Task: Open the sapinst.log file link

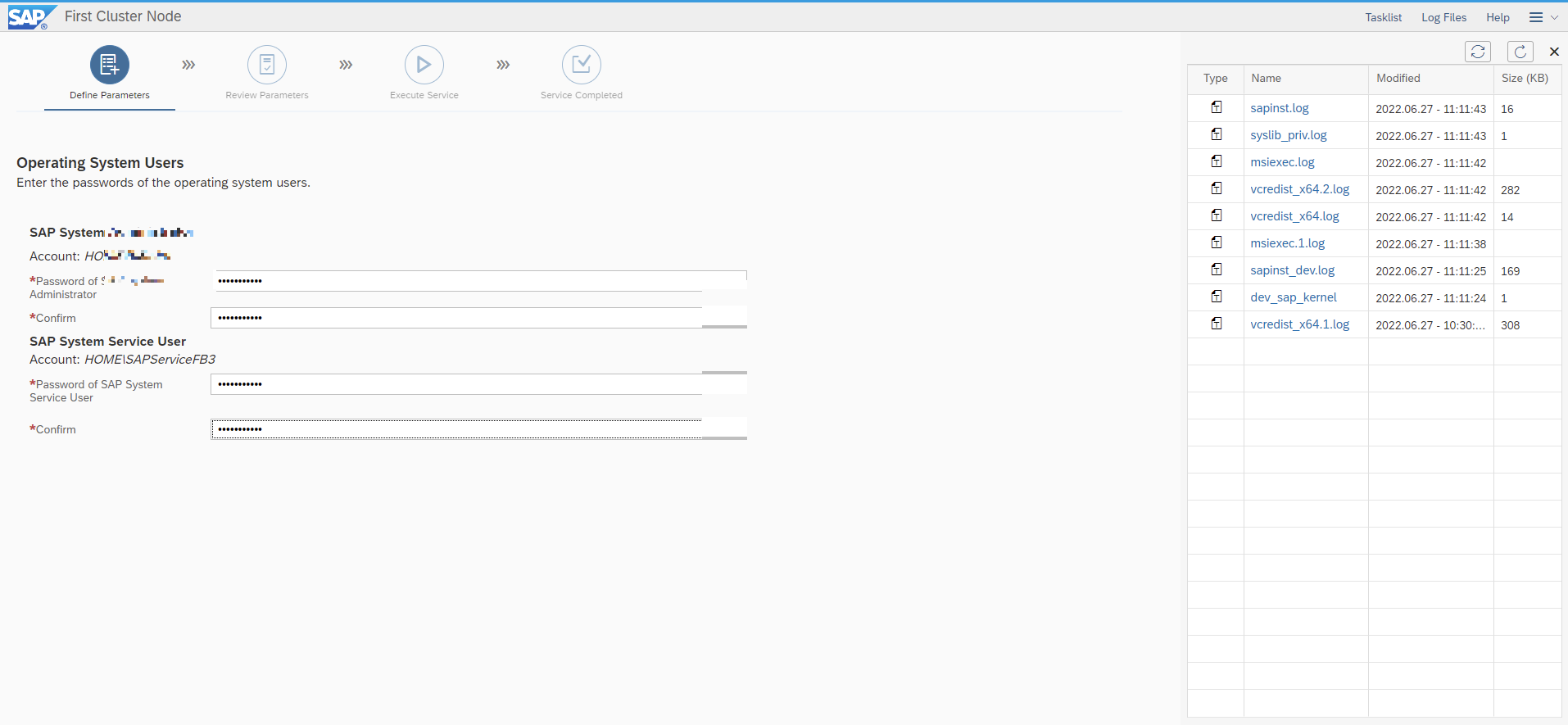Action: tap(1280, 108)
